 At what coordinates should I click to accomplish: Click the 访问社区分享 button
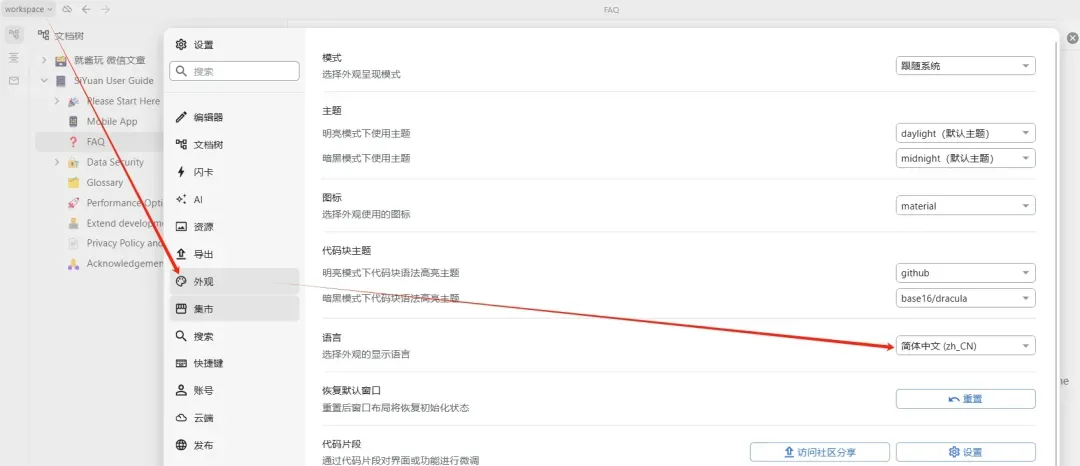(820, 452)
